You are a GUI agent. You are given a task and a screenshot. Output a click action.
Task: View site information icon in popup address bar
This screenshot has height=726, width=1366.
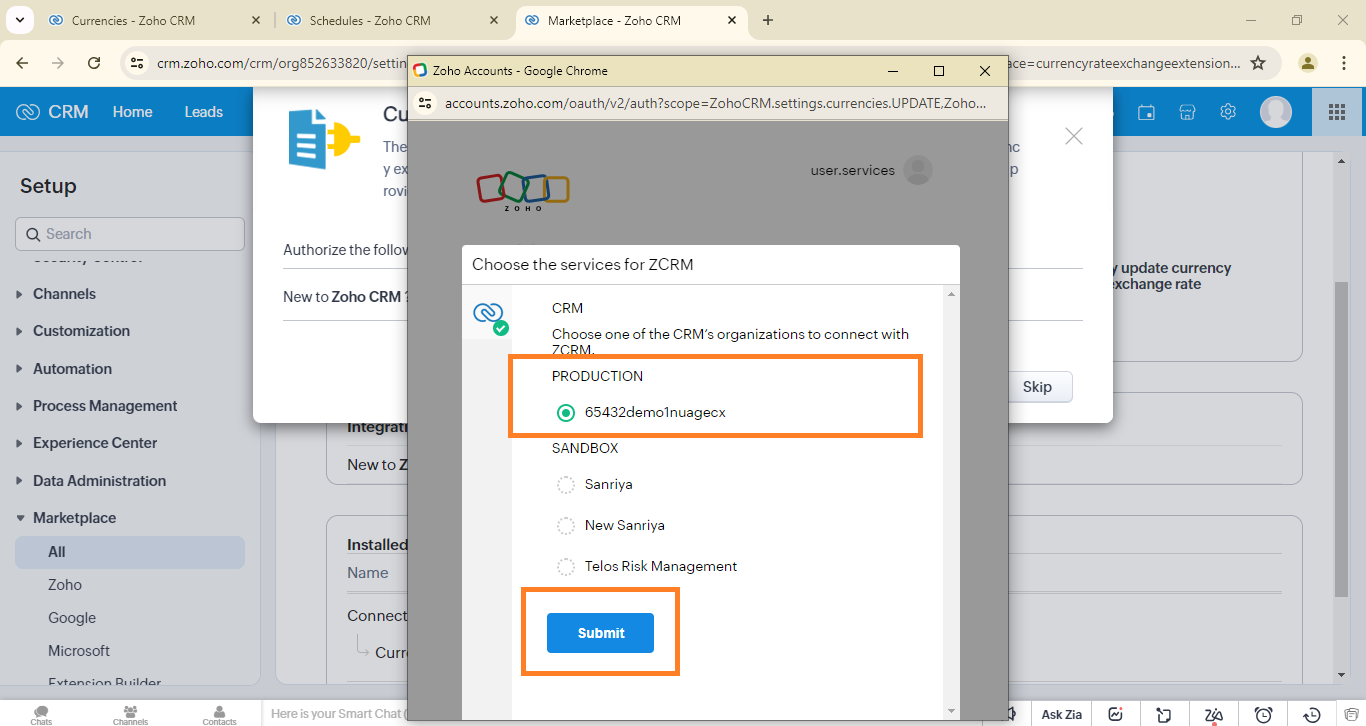click(425, 103)
